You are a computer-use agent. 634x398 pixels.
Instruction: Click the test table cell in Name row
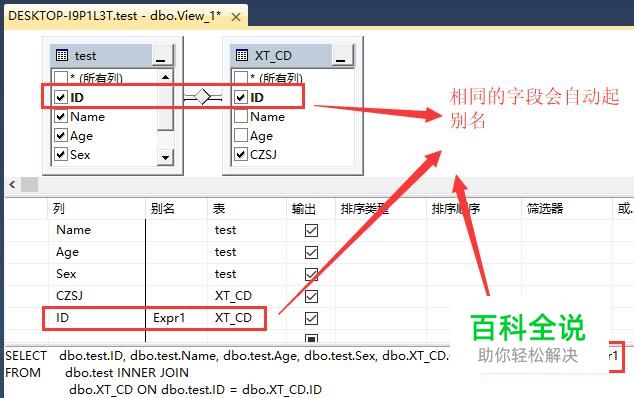pos(247,230)
